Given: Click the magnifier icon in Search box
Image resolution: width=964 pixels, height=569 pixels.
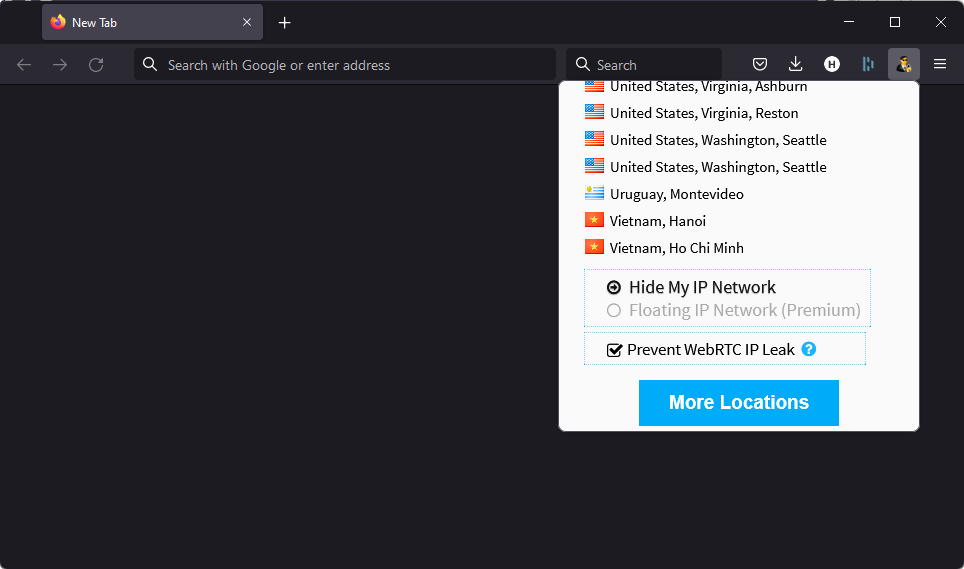Looking at the screenshot, I should coord(582,64).
